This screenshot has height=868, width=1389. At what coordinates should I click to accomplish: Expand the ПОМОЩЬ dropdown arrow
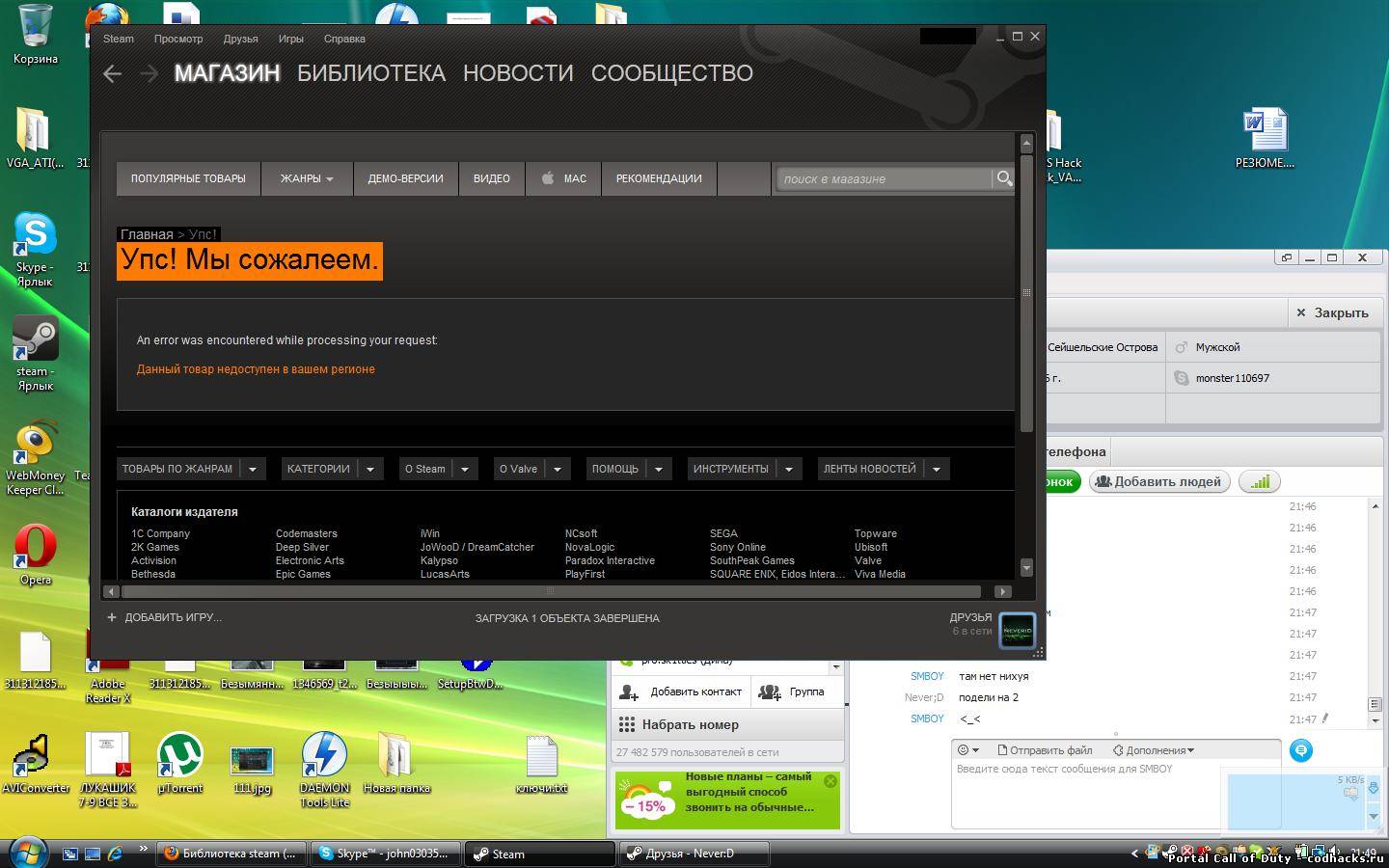(659, 469)
